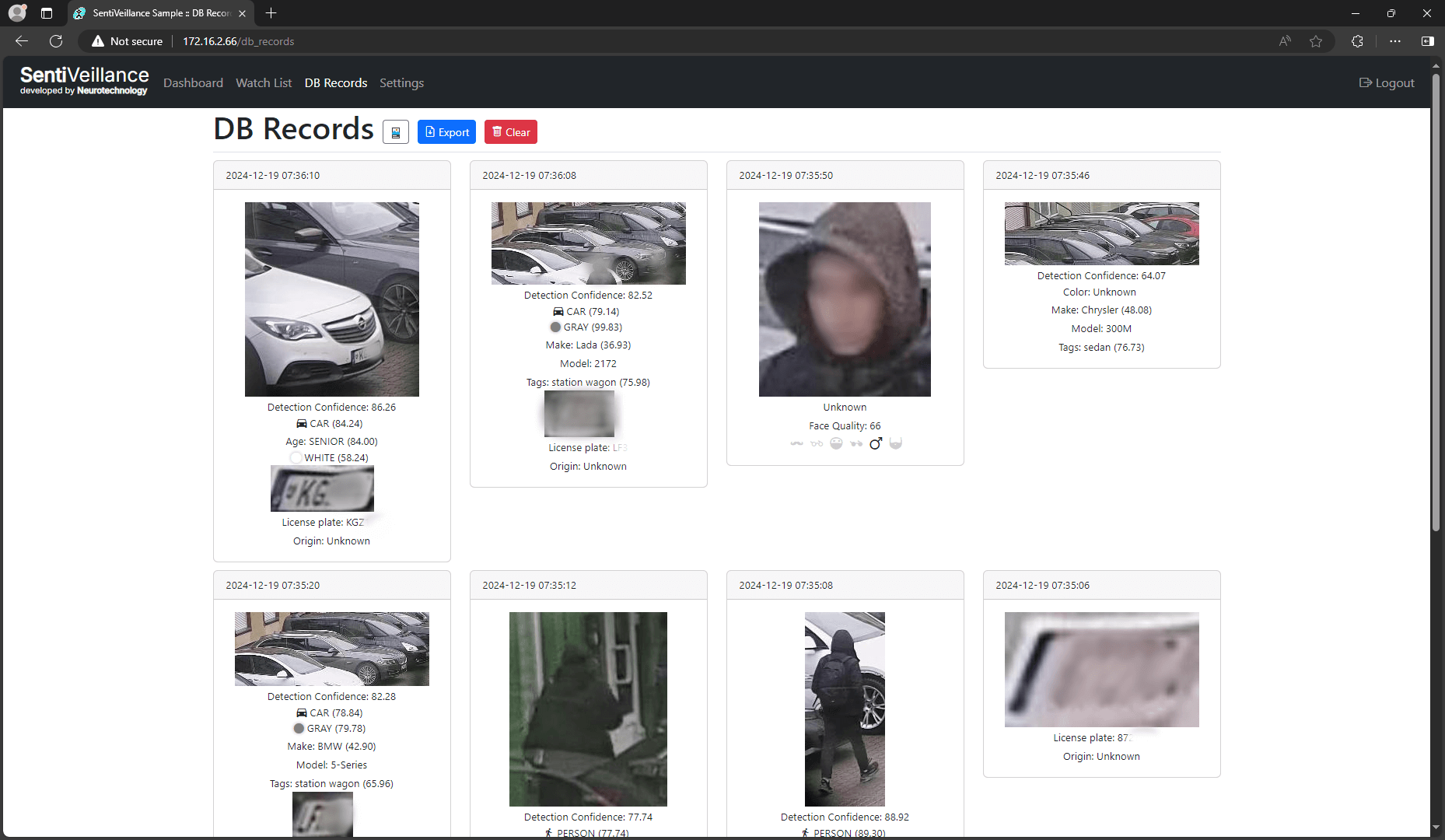Go to the Watch List page
The image size is (1445, 840).
pos(264,83)
